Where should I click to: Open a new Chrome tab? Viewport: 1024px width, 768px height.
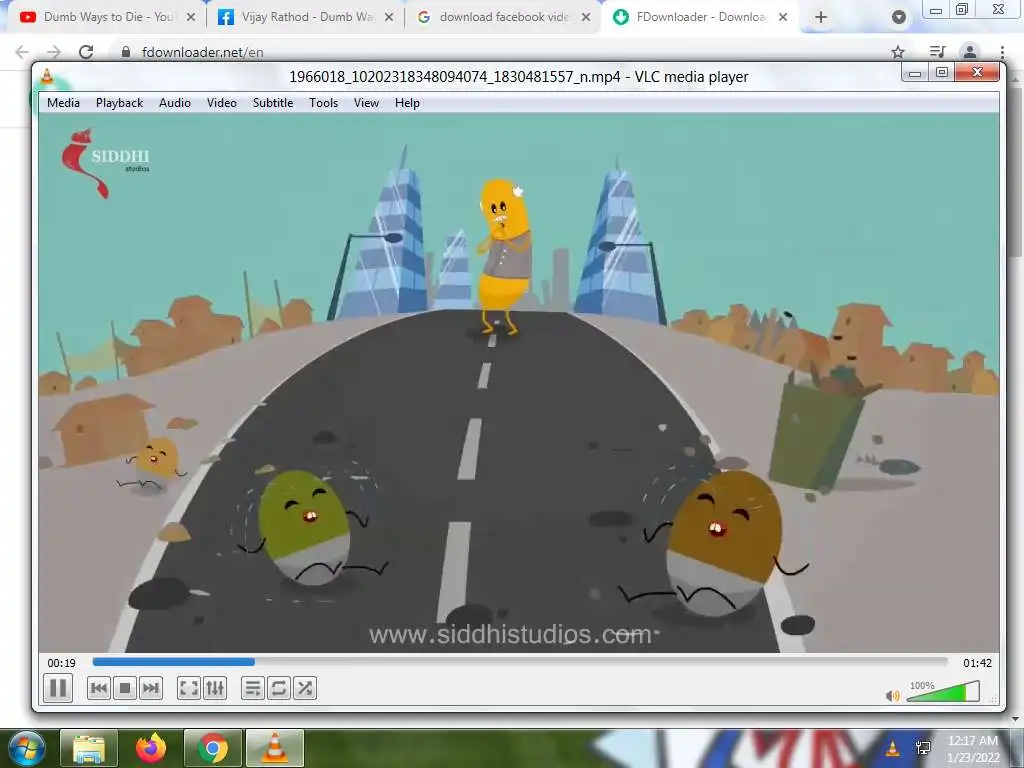point(821,17)
